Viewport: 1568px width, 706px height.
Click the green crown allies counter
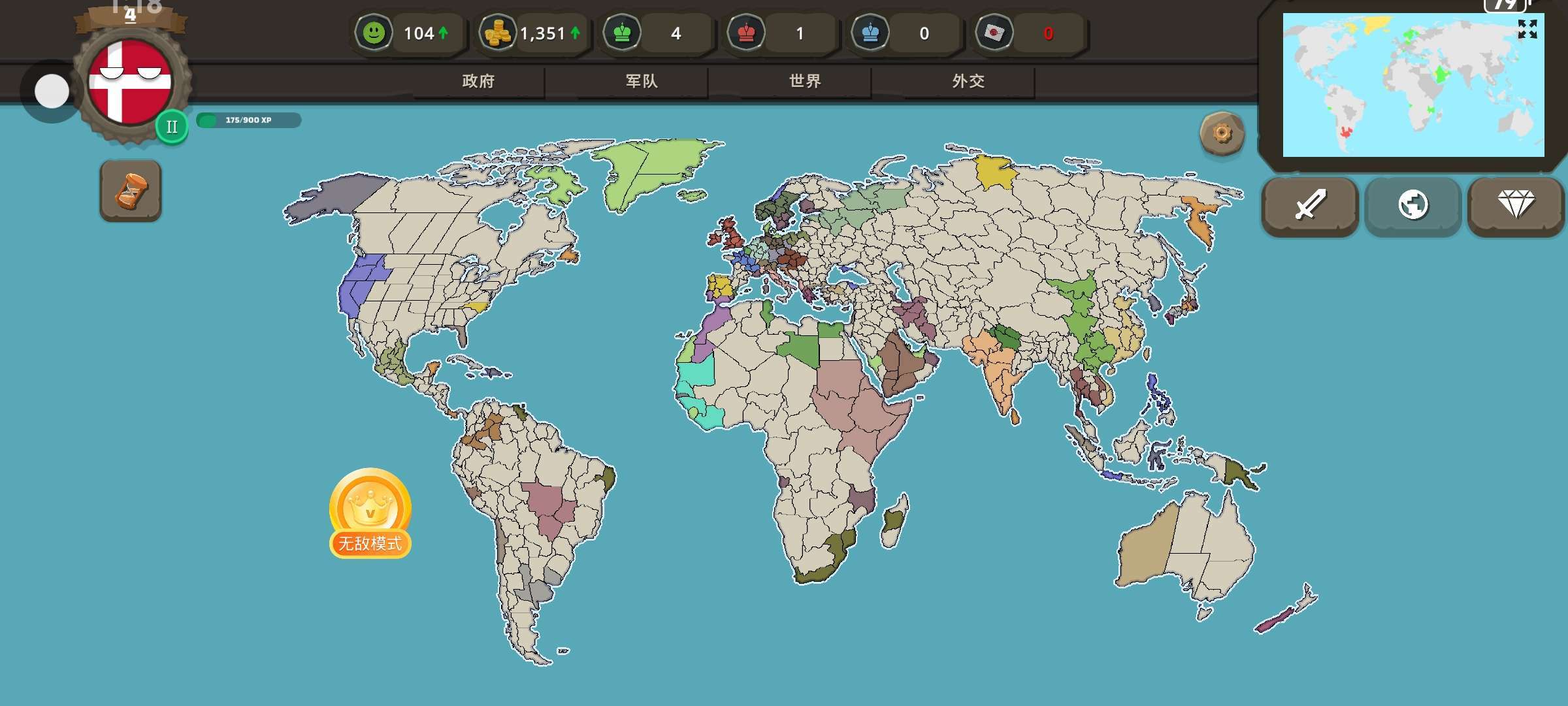tap(622, 33)
